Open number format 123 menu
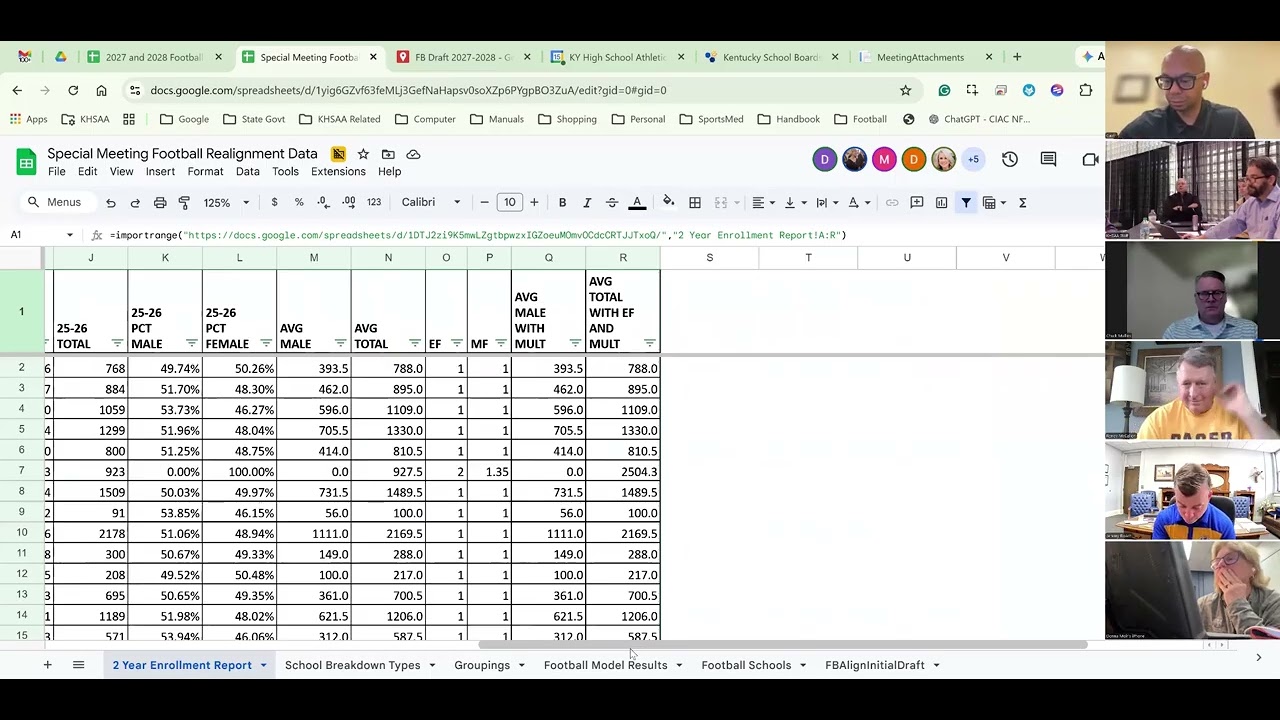 coord(374,202)
